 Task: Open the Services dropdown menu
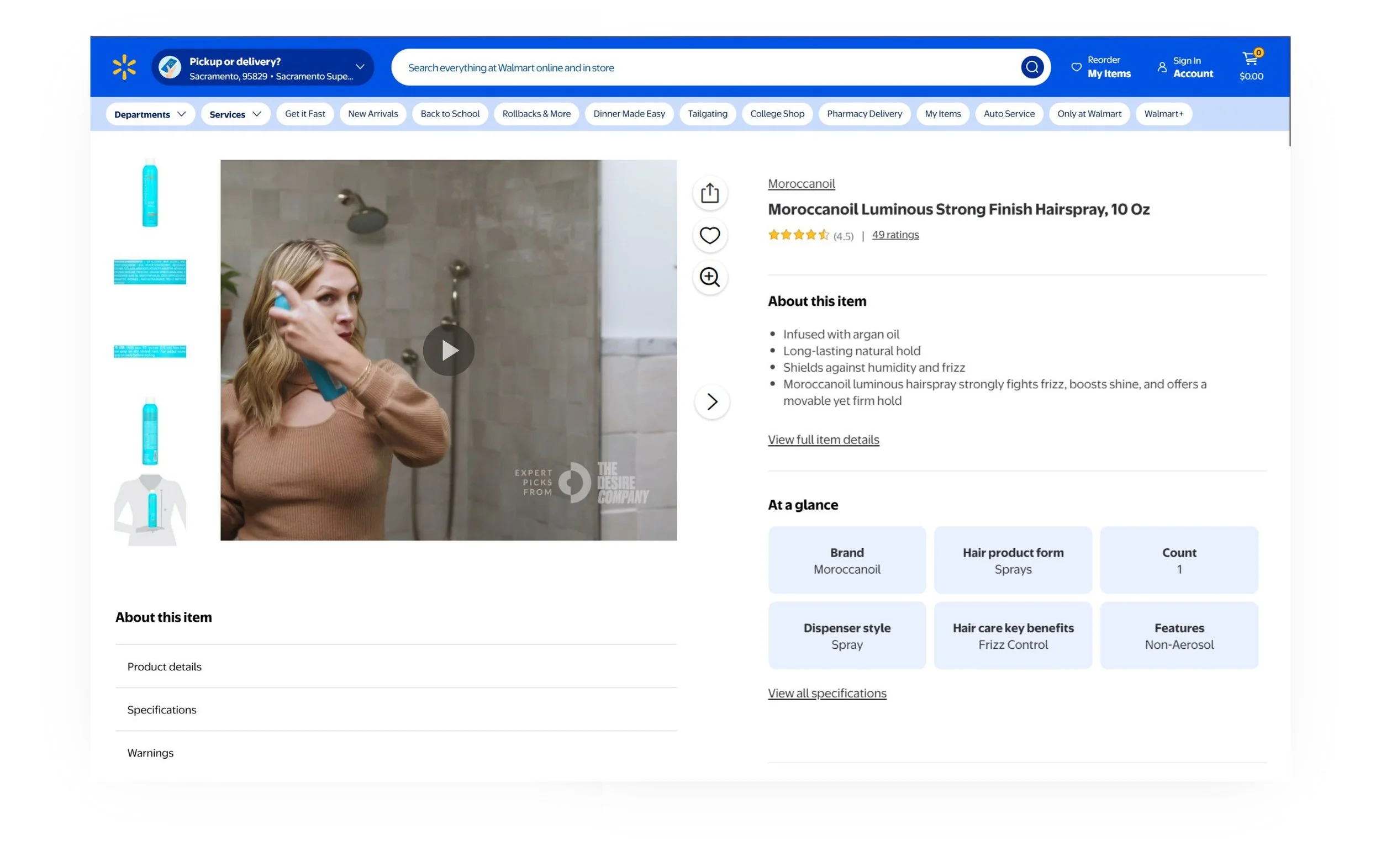[x=235, y=114]
